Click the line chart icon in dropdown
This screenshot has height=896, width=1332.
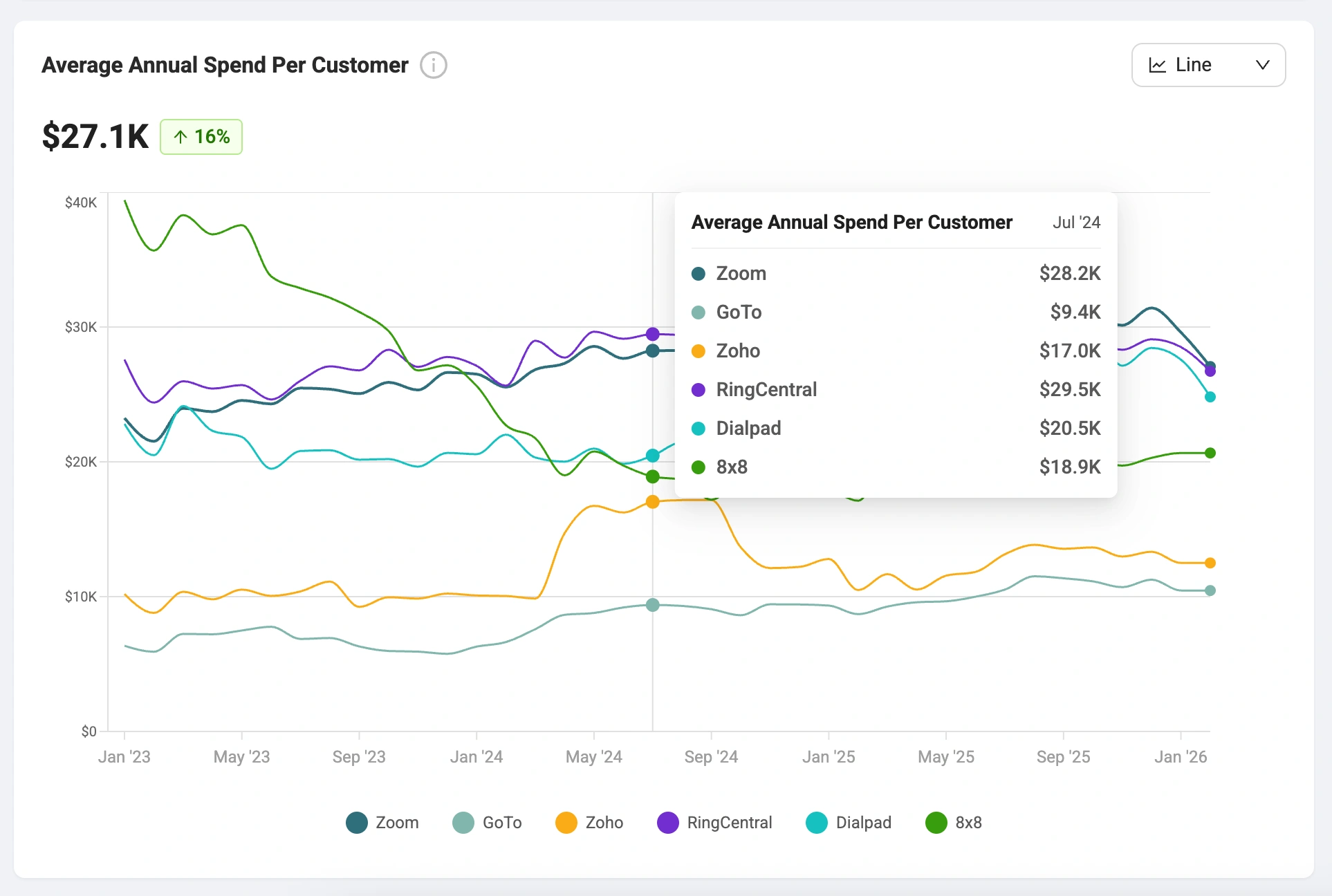pyautogui.click(x=1157, y=65)
